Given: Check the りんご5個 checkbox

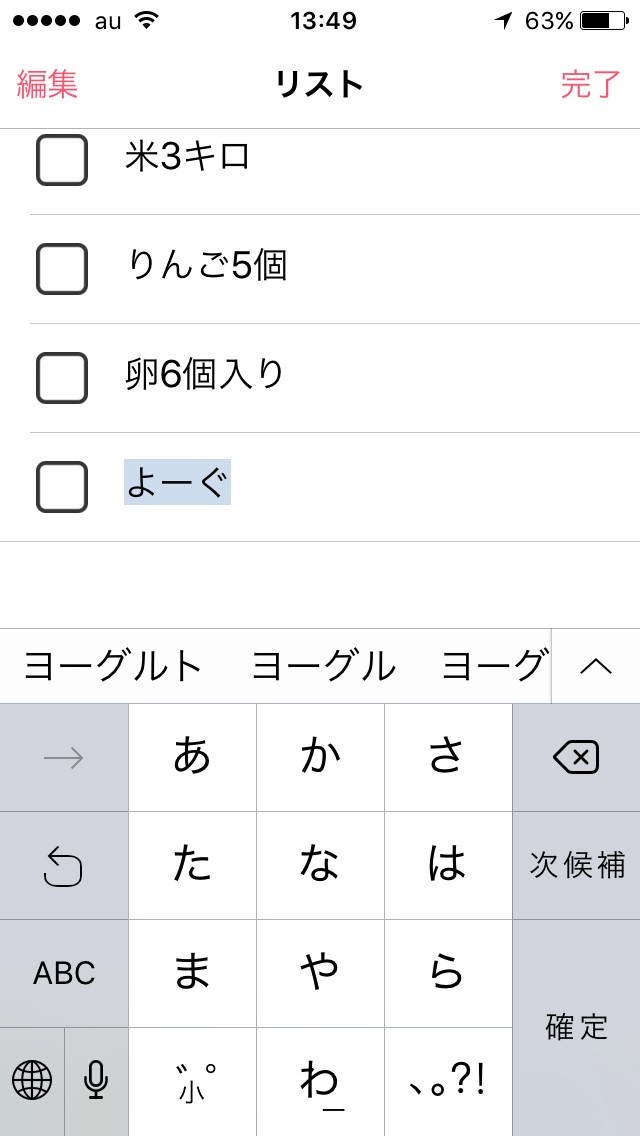Looking at the screenshot, I should tap(62, 268).
